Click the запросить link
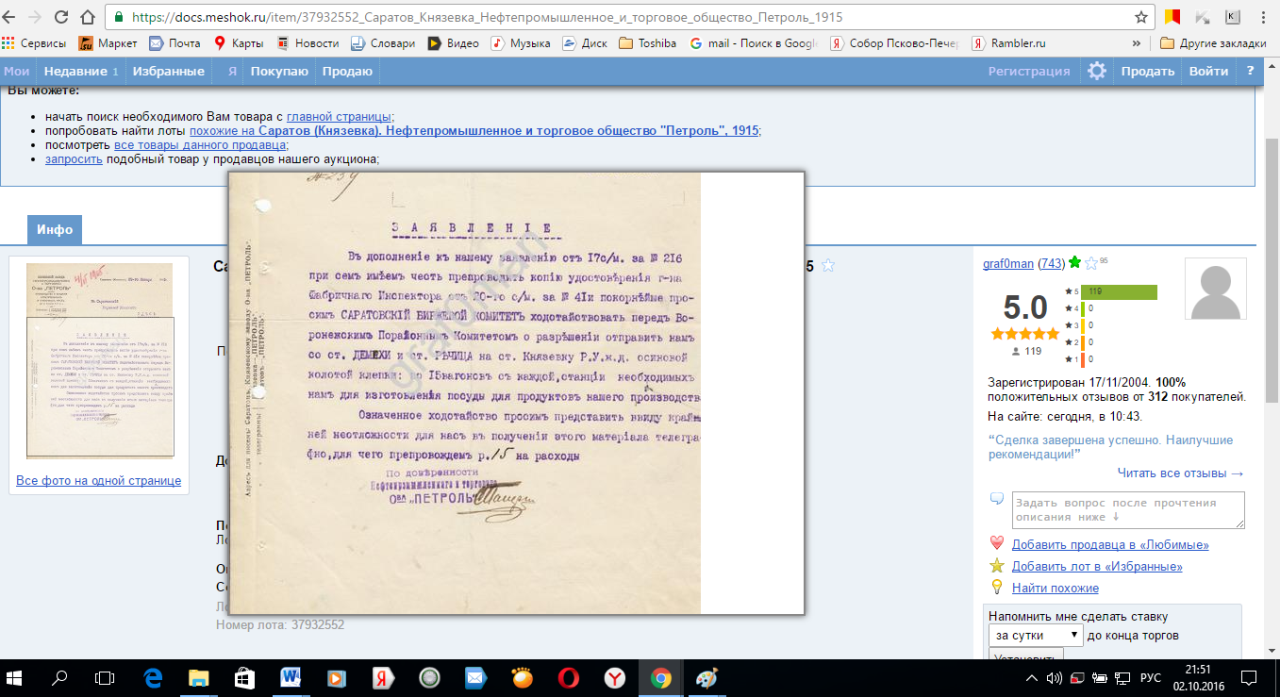The width and height of the screenshot is (1280, 697). point(74,159)
